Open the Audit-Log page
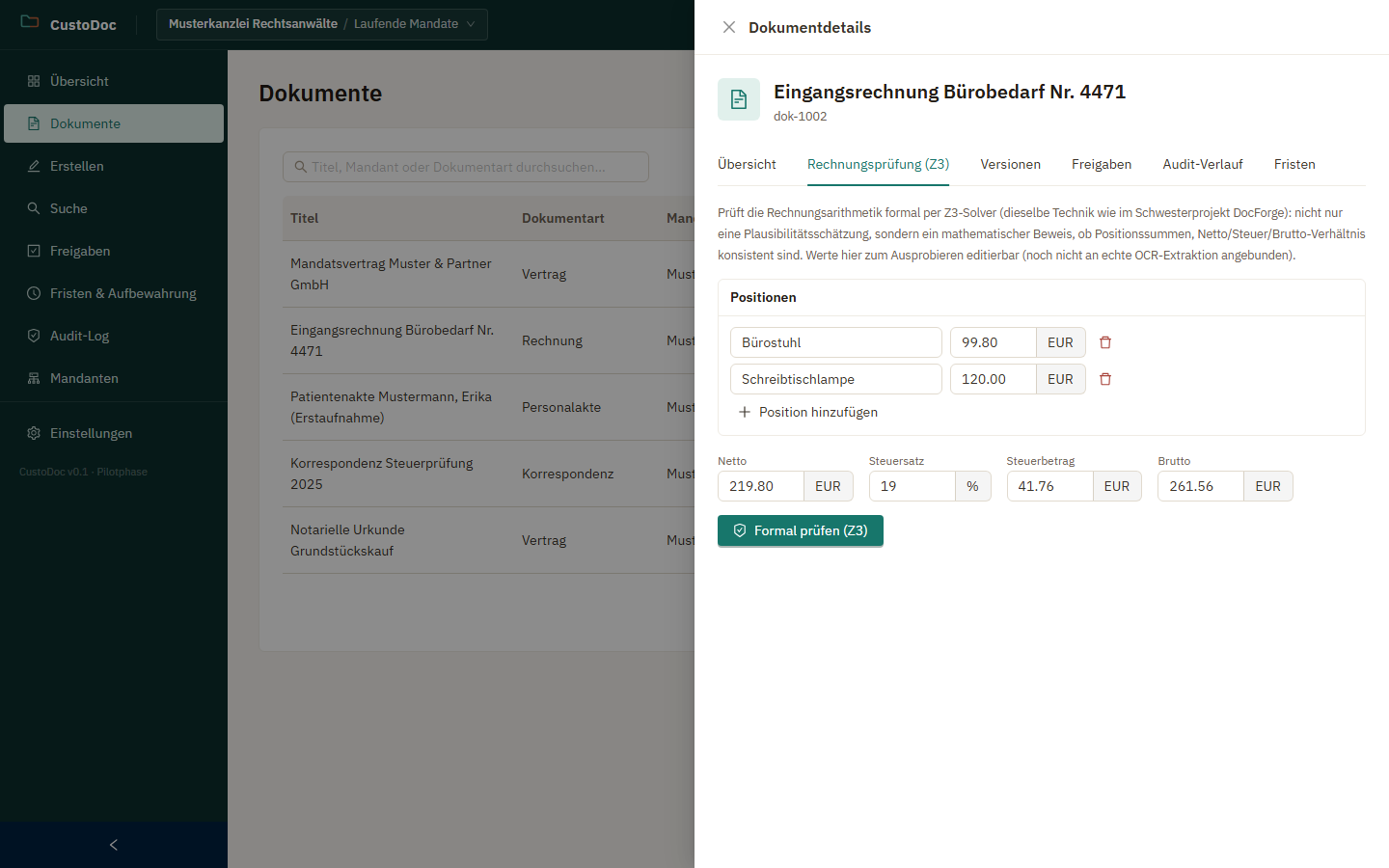Image resolution: width=1389 pixels, height=868 pixels. point(114,336)
